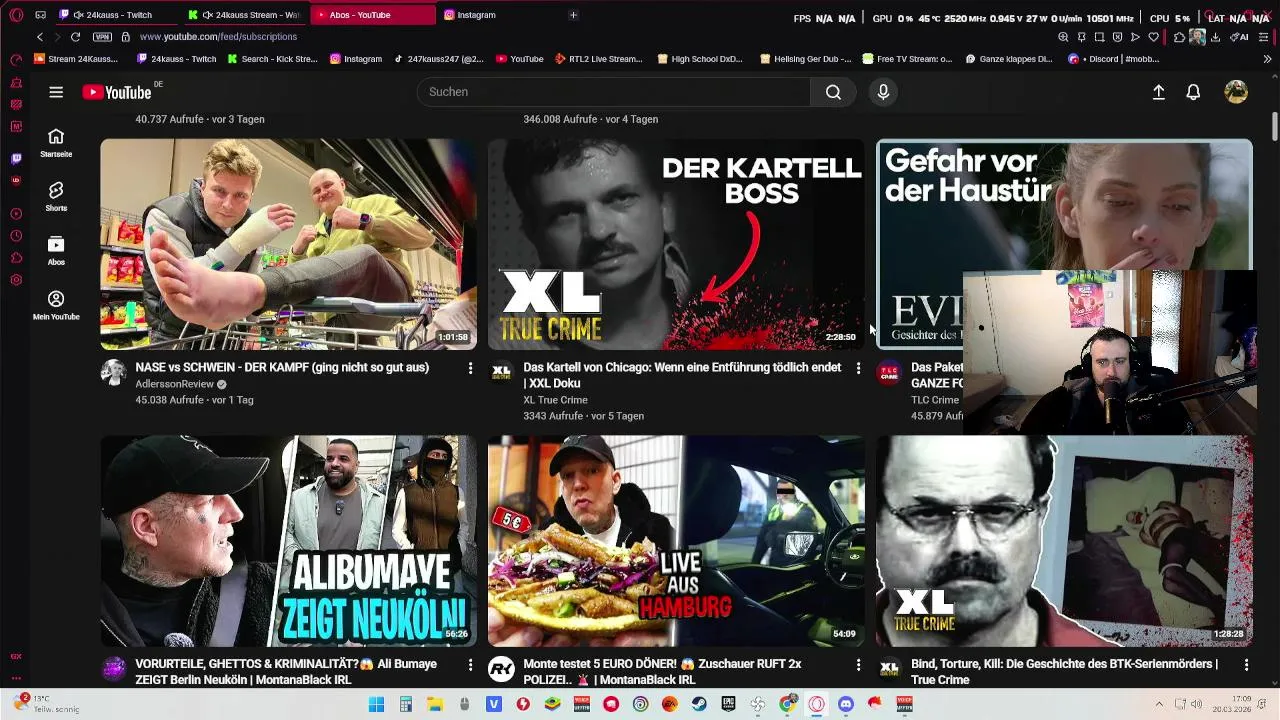
Task: Start voice search with the microphone
Action: 883,92
